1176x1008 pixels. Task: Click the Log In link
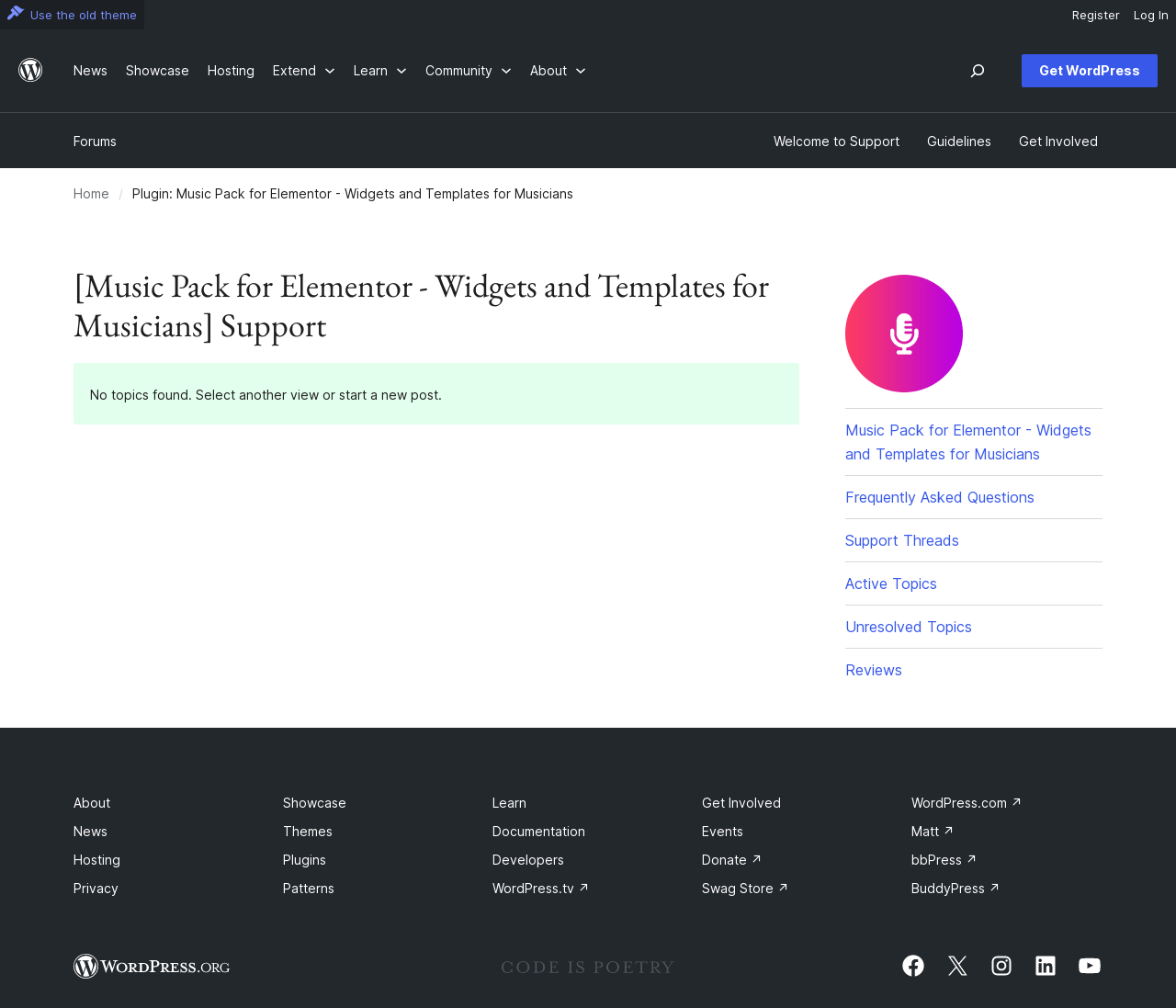coord(1150,15)
